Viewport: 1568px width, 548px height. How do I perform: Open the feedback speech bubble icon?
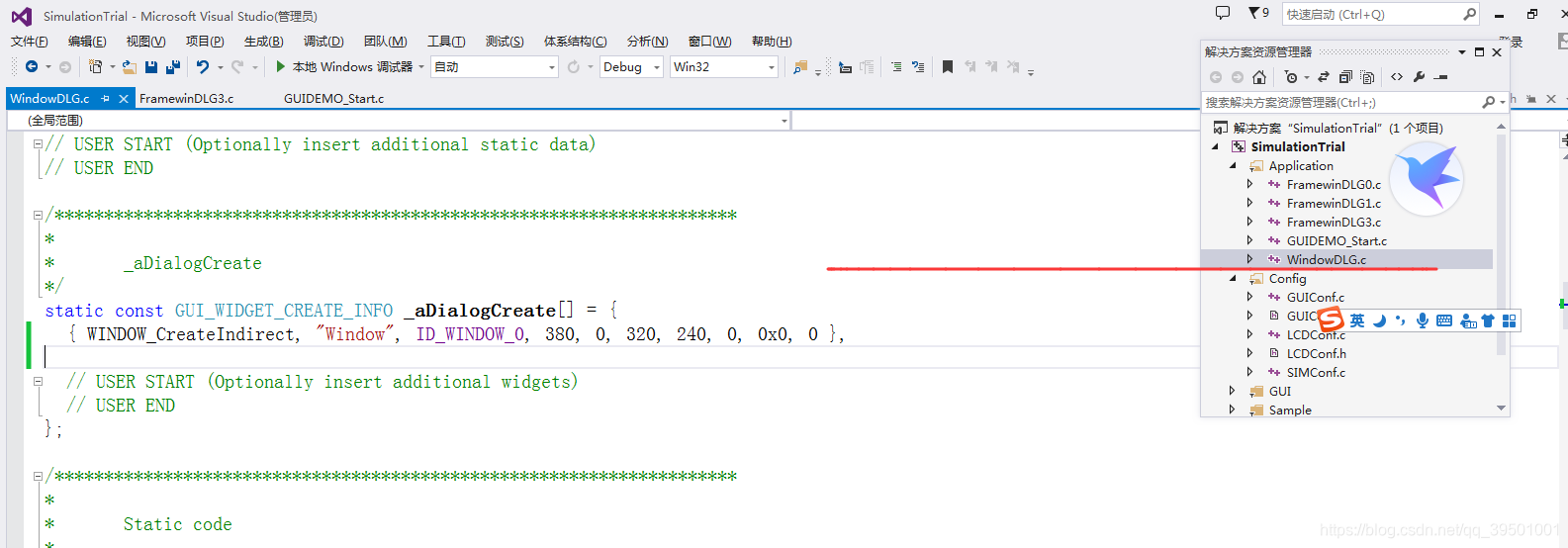(1223, 13)
